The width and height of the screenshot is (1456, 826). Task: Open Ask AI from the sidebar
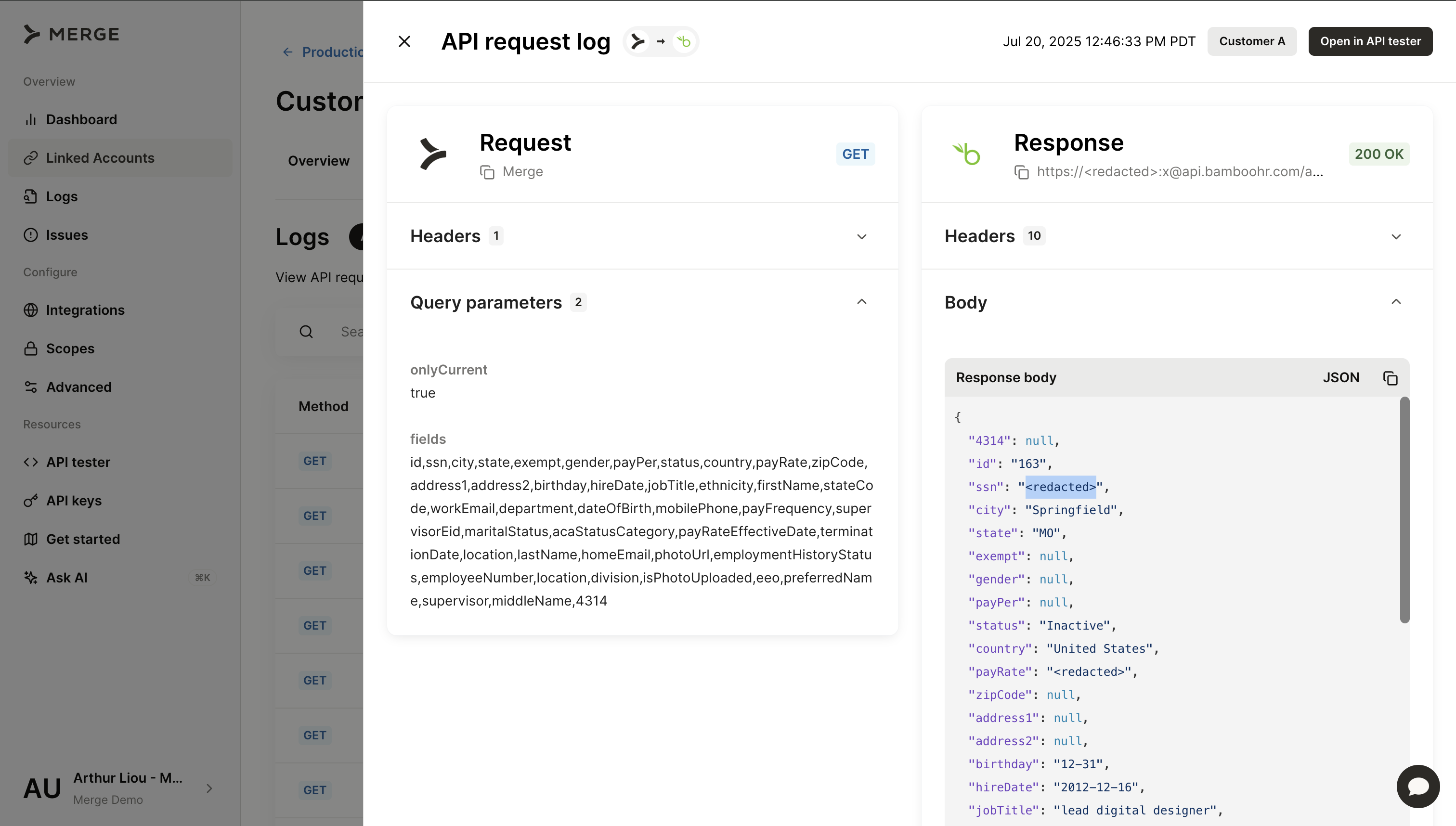pyautogui.click(x=67, y=578)
